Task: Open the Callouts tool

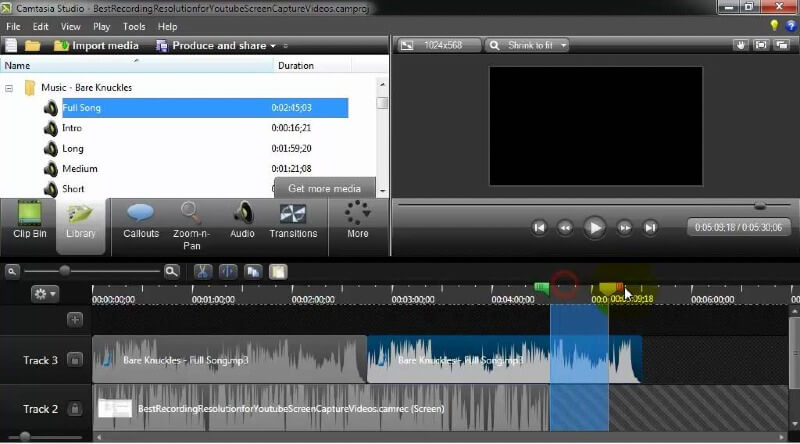Action: tap(141, 220)
